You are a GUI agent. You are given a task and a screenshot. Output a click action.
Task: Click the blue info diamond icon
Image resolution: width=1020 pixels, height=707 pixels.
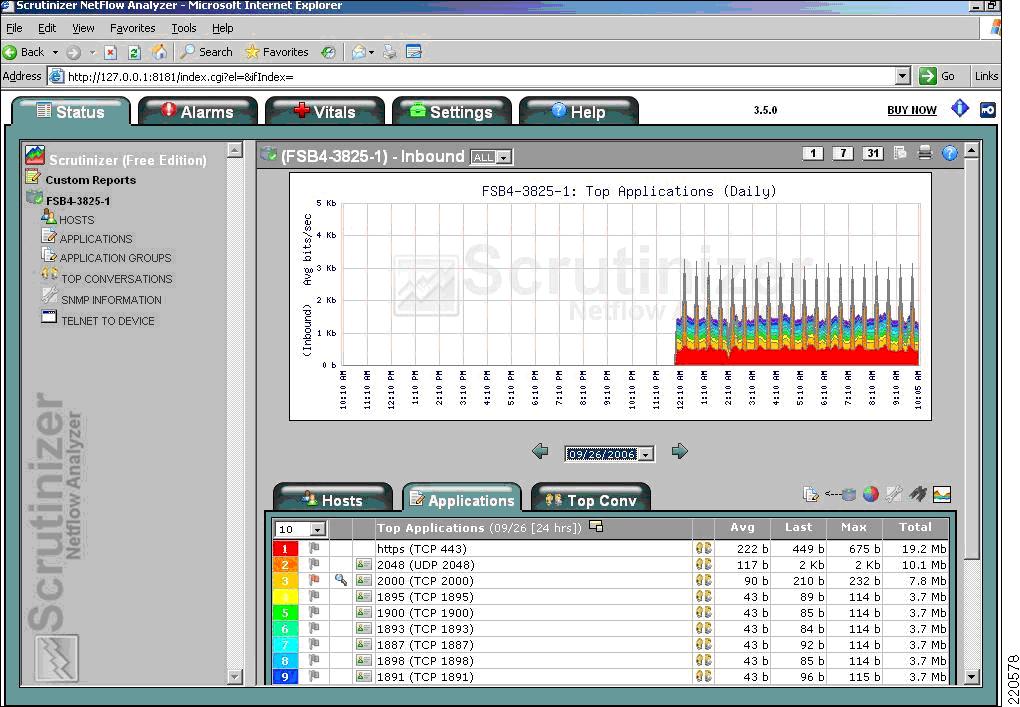pyautogui.click(x=960, y=109)
